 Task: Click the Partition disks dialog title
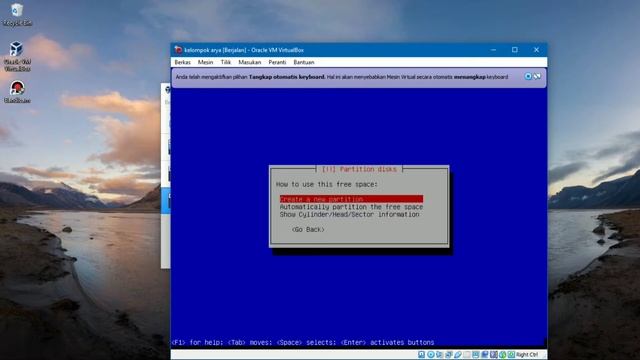coord(359,169)
